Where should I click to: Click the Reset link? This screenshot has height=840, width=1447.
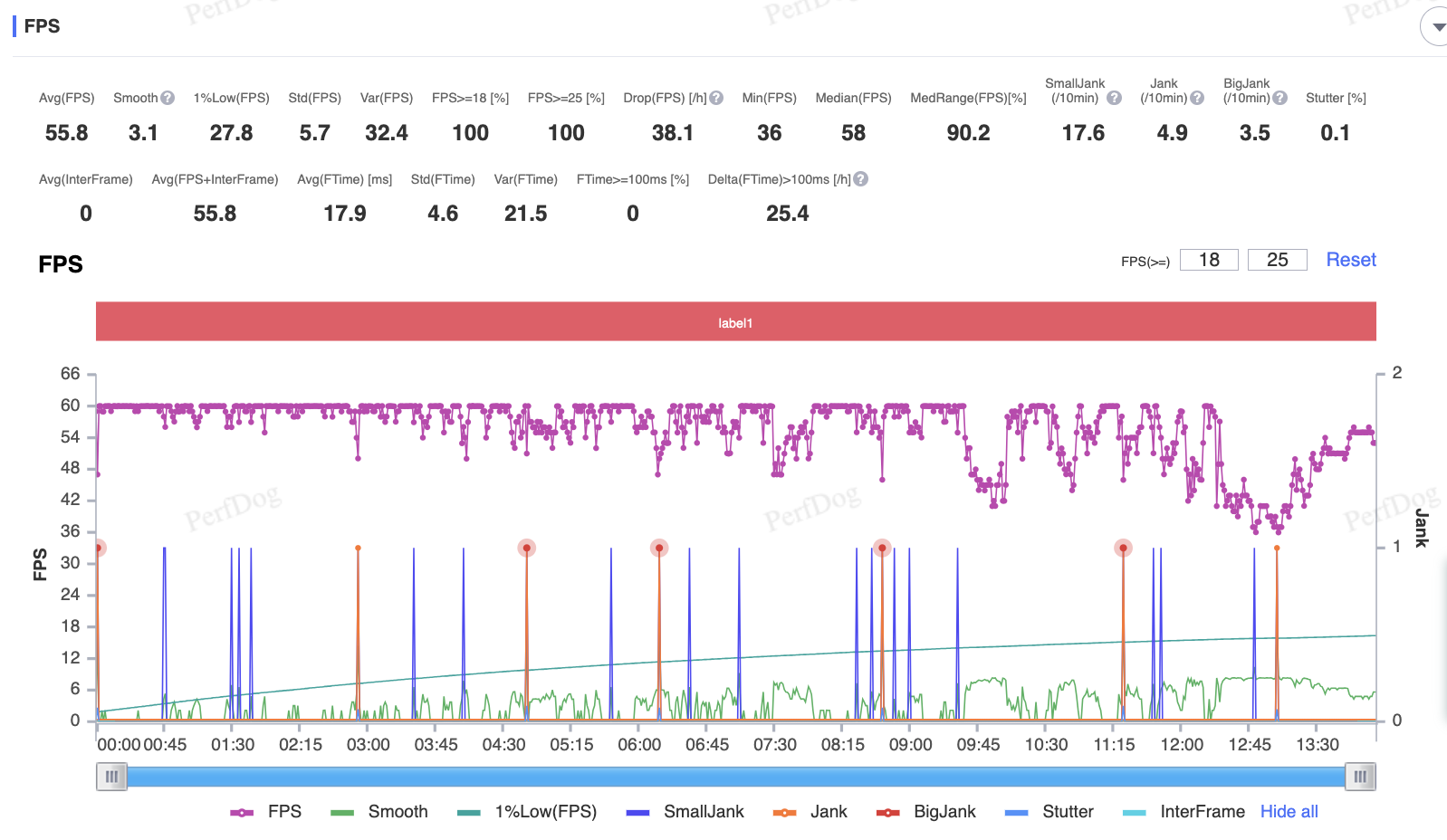pos(1350,260)
